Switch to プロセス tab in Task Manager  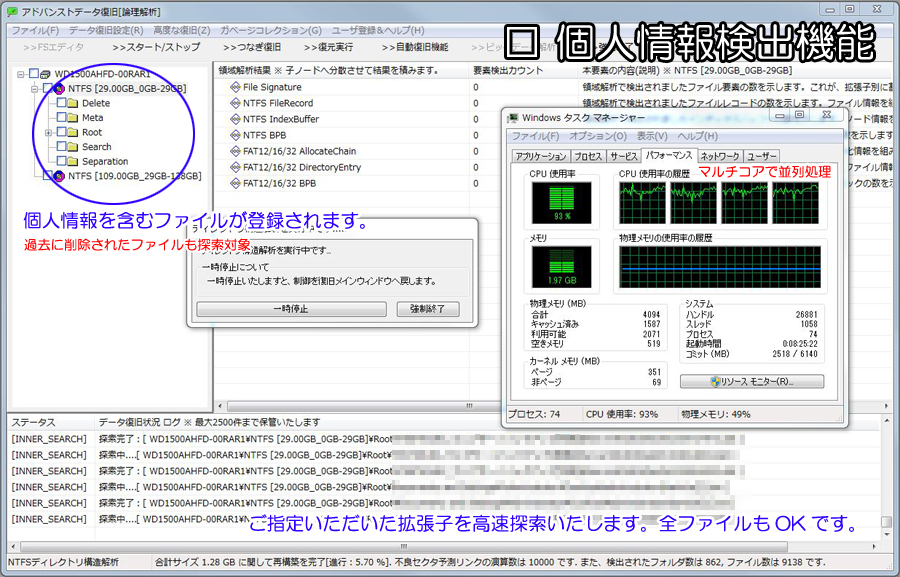pyautogui.click(x=588, y=156)
